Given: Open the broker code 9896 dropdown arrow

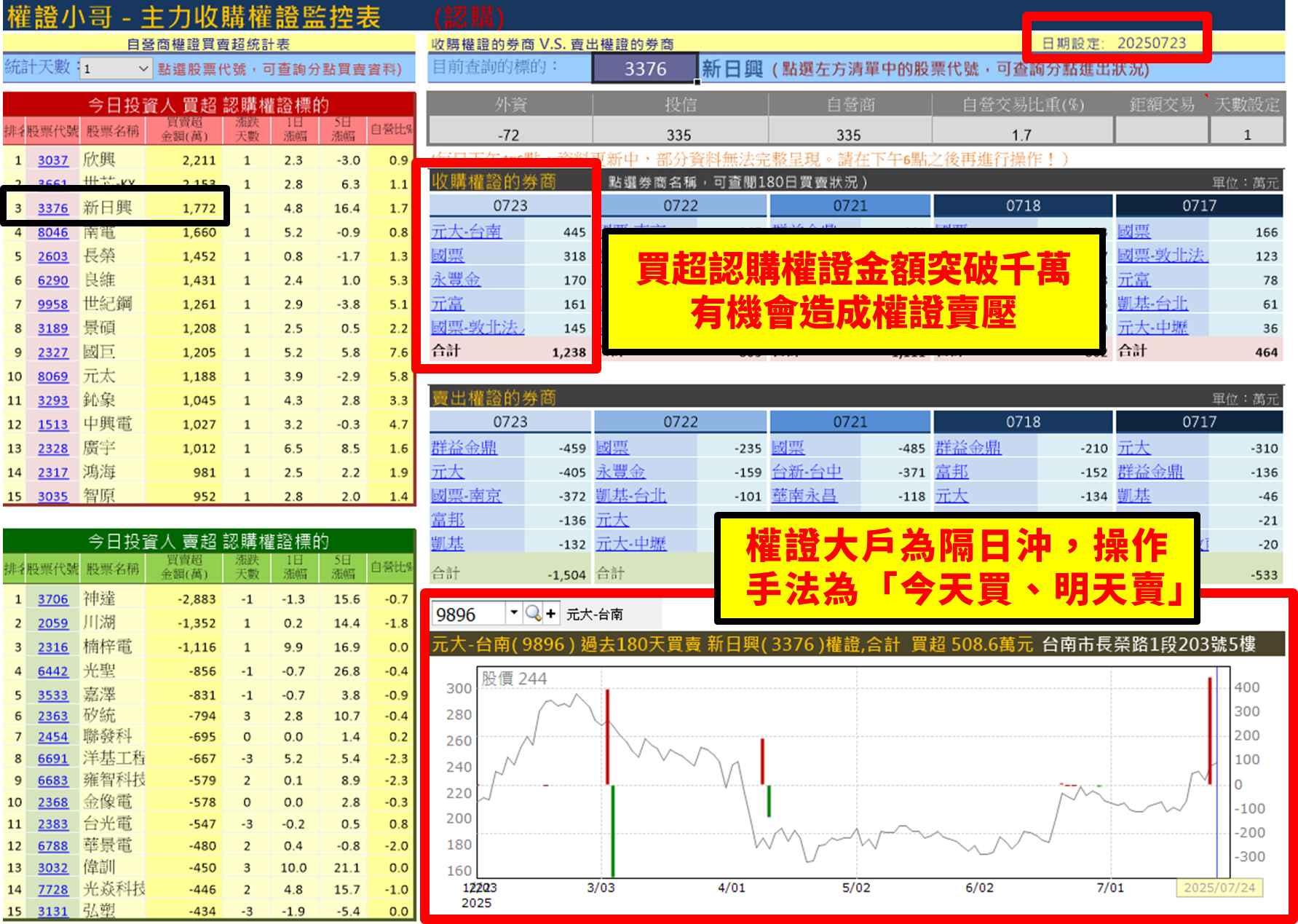Looking at the screenshot, I should point(514,613).
